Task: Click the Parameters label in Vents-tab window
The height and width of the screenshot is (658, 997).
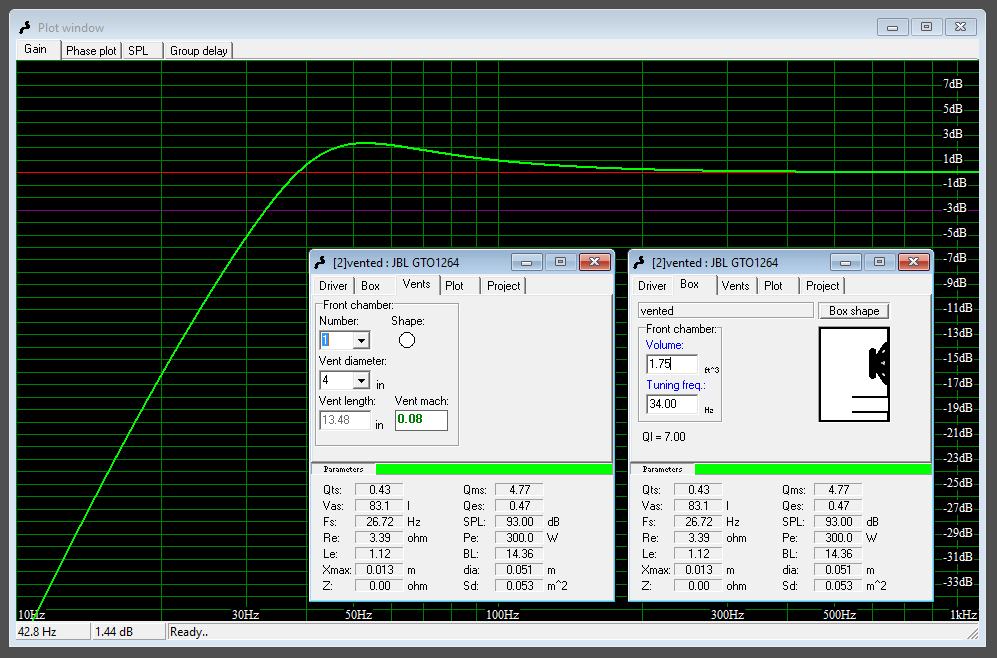Action: coord(343,469)
